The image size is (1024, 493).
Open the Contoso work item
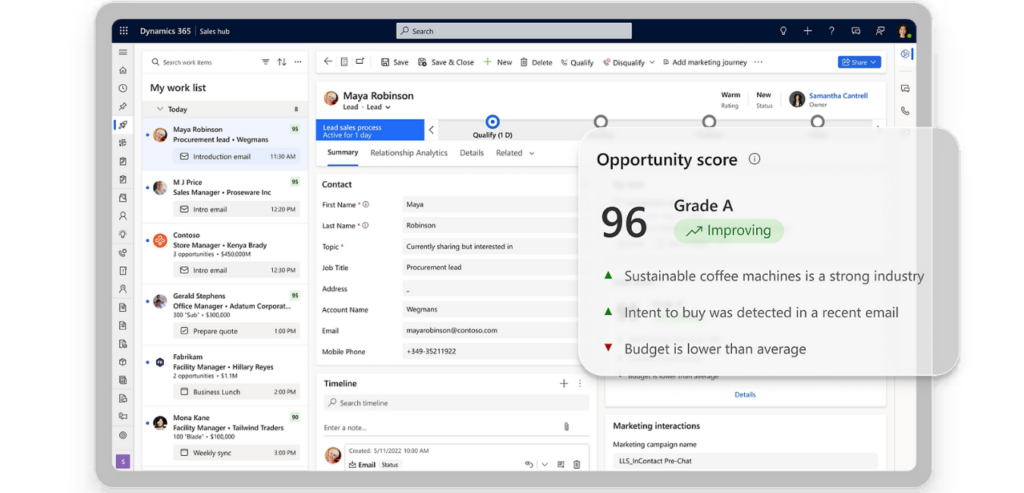pyautogui.click(x=225, y=254)
